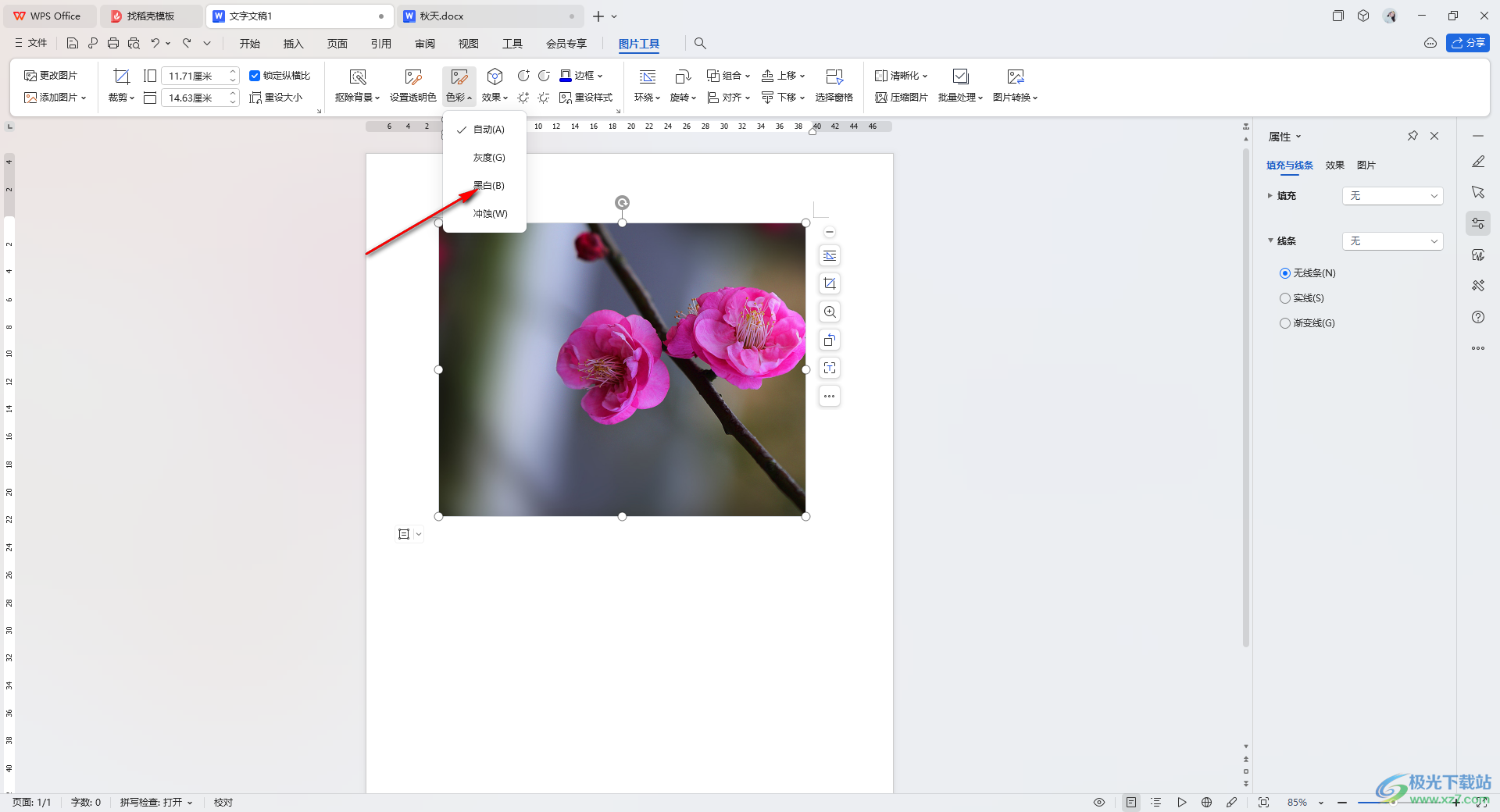Click the Batch Process (批量处理) icon
Viewport: 1500px width, 812px height.
coord(961,77)
